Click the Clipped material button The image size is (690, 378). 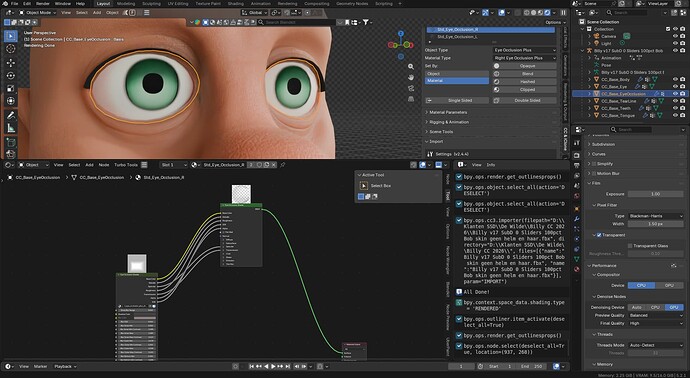pos(524,89)
